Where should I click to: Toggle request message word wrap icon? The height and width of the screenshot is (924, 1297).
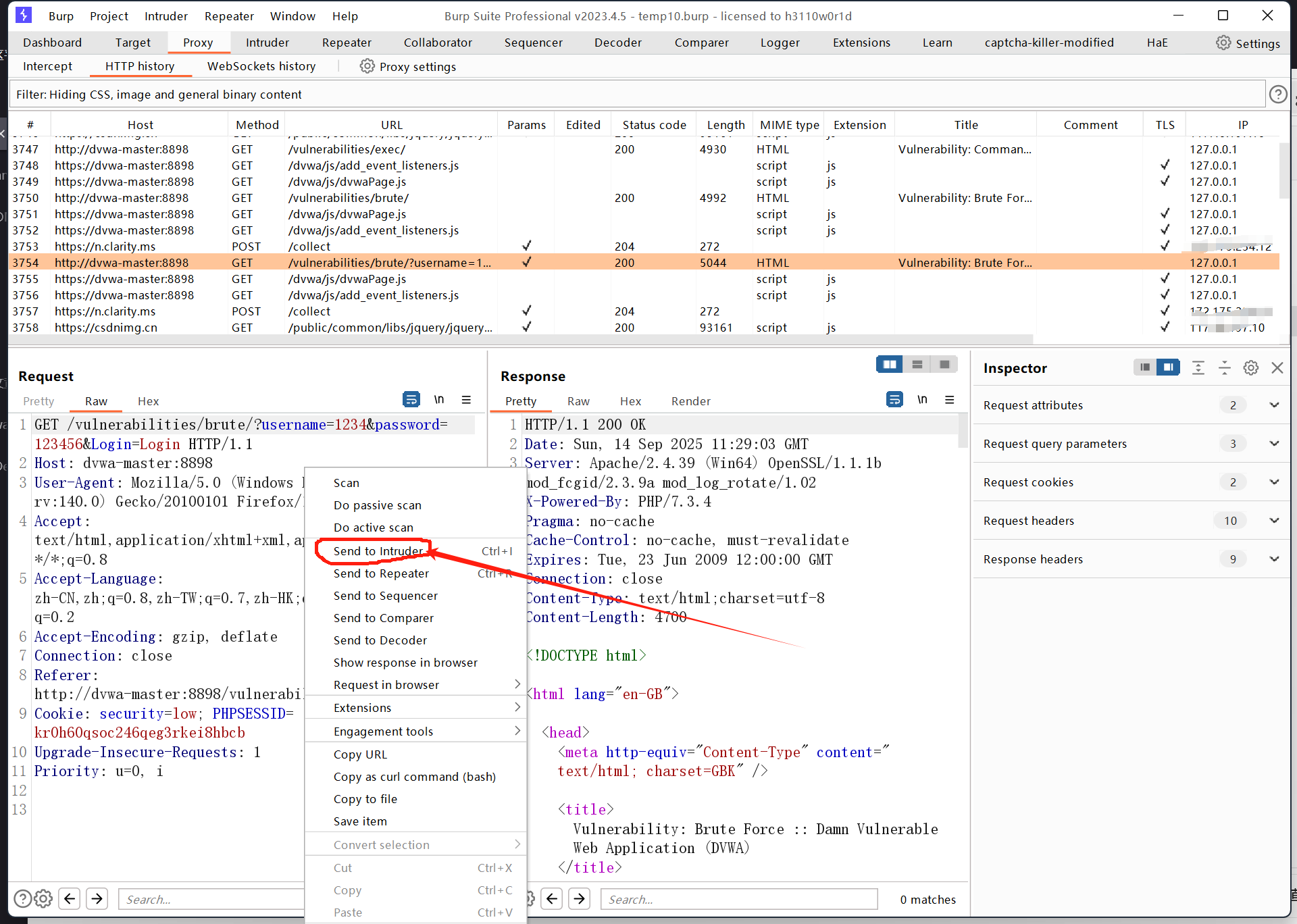(411, 400)
